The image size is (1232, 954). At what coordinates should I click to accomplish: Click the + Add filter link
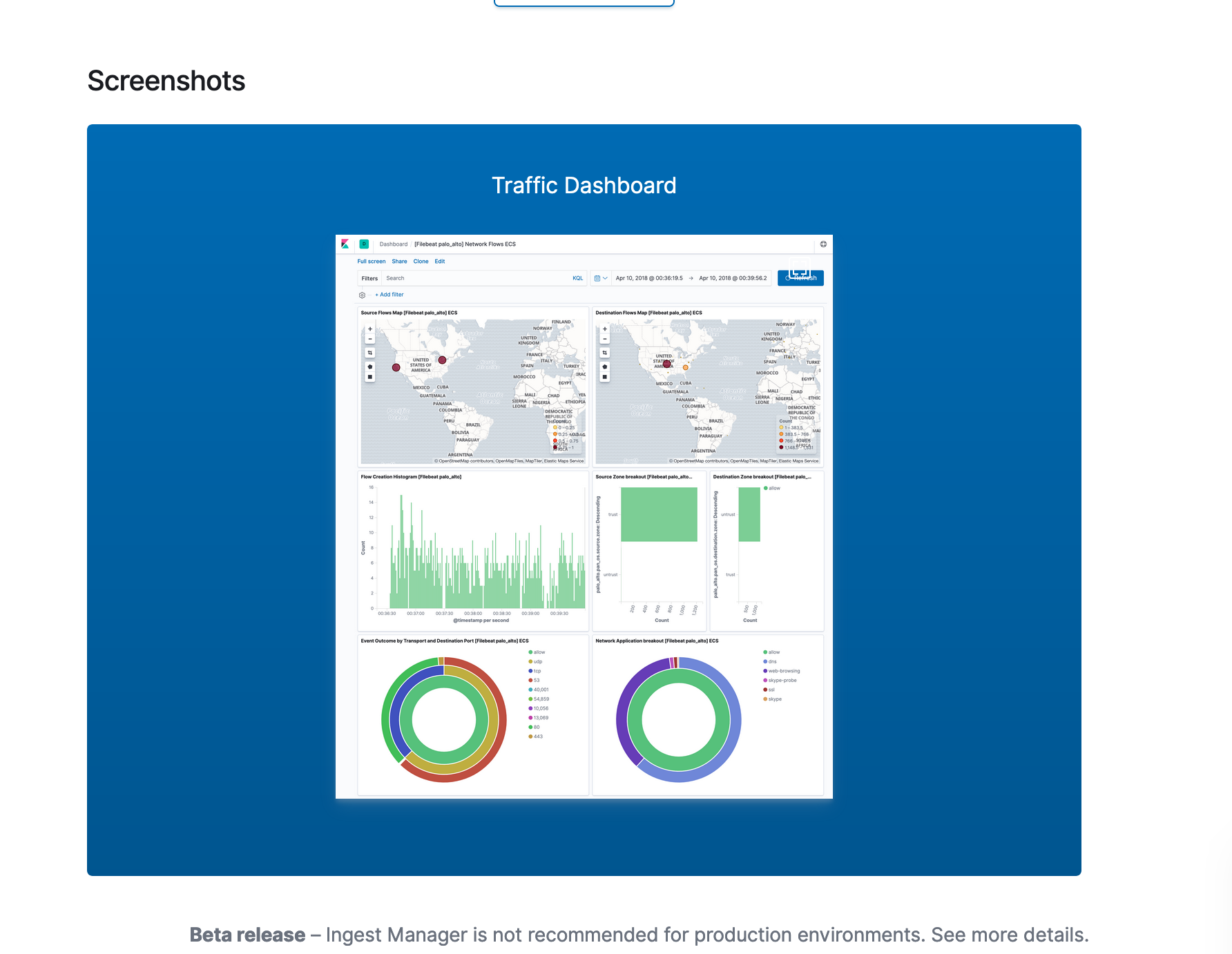389,295
